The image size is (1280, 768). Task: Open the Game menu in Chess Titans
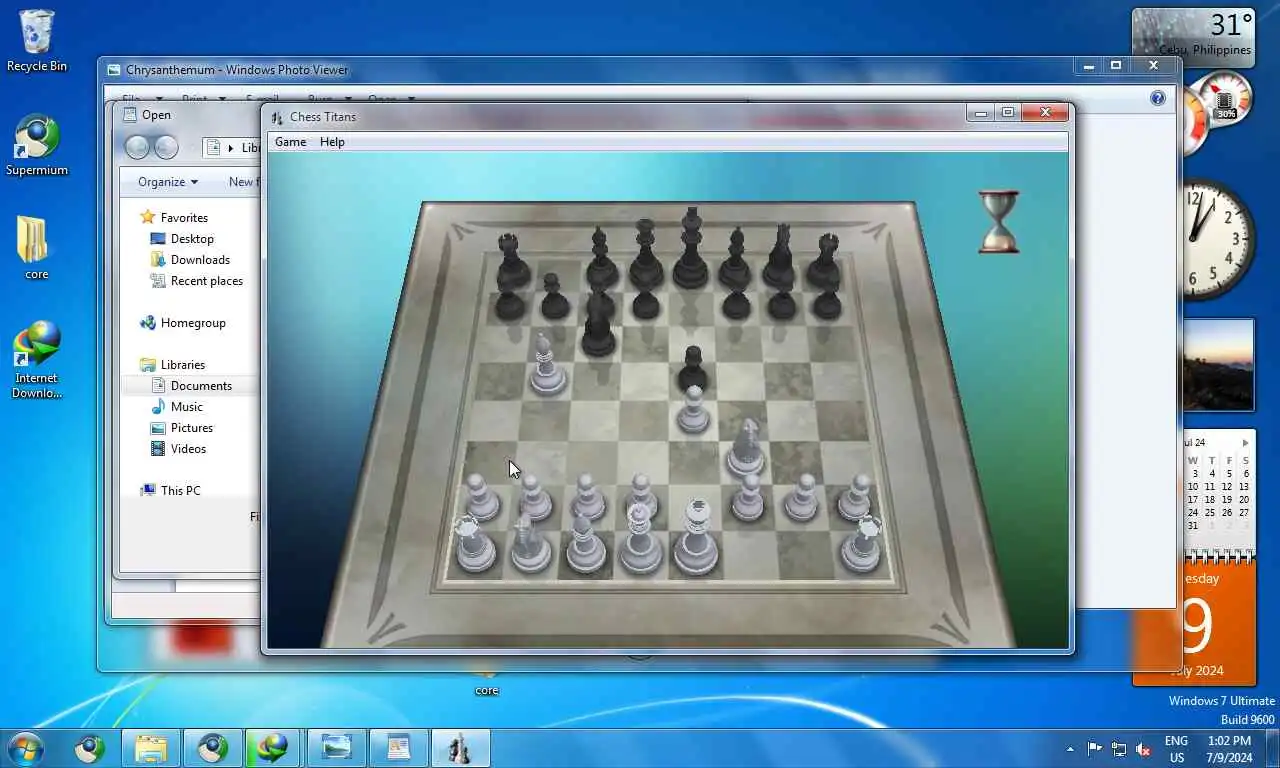pos(291,142)
